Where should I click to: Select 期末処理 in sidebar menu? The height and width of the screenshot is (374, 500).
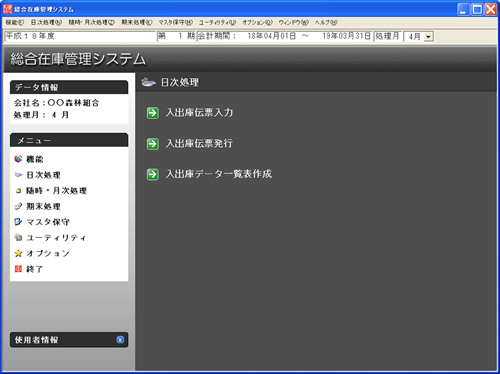point(43,206)
